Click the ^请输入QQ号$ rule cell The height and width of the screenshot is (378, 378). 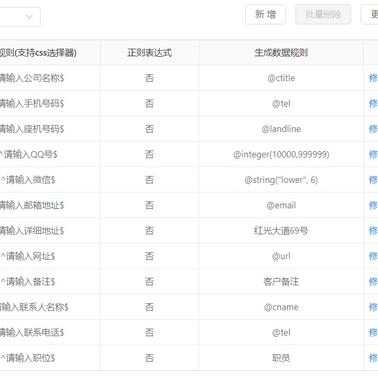tap(50, 154)
